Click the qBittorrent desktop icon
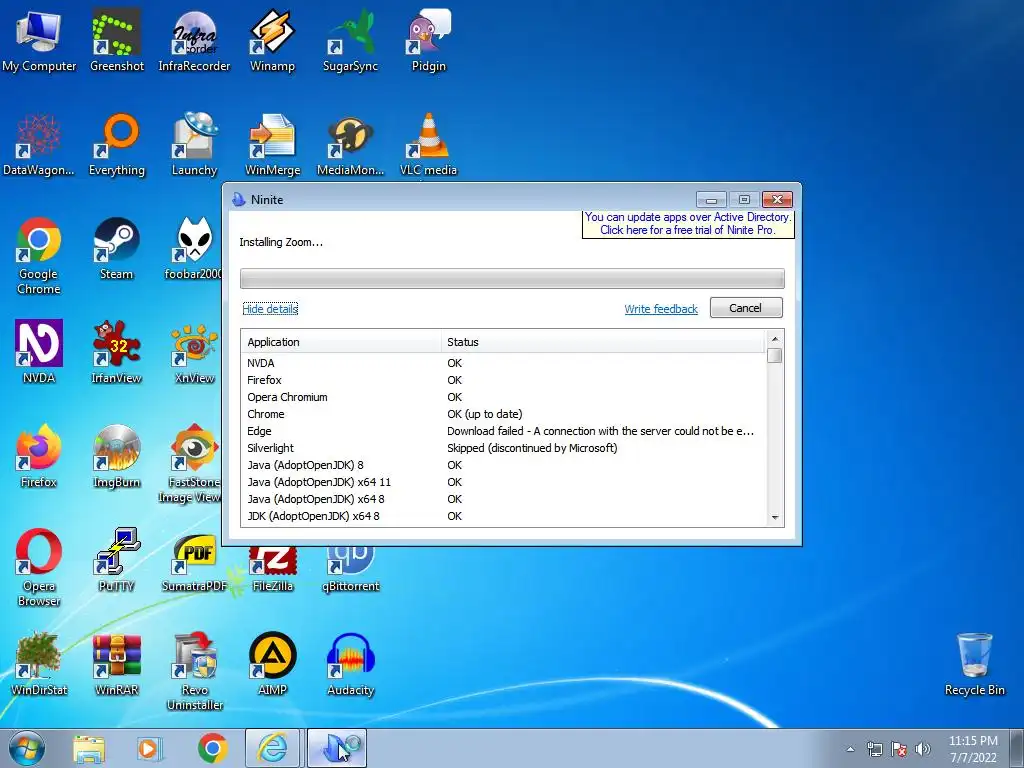Screen dimensions: 1024x768 [x=351, y=570]
